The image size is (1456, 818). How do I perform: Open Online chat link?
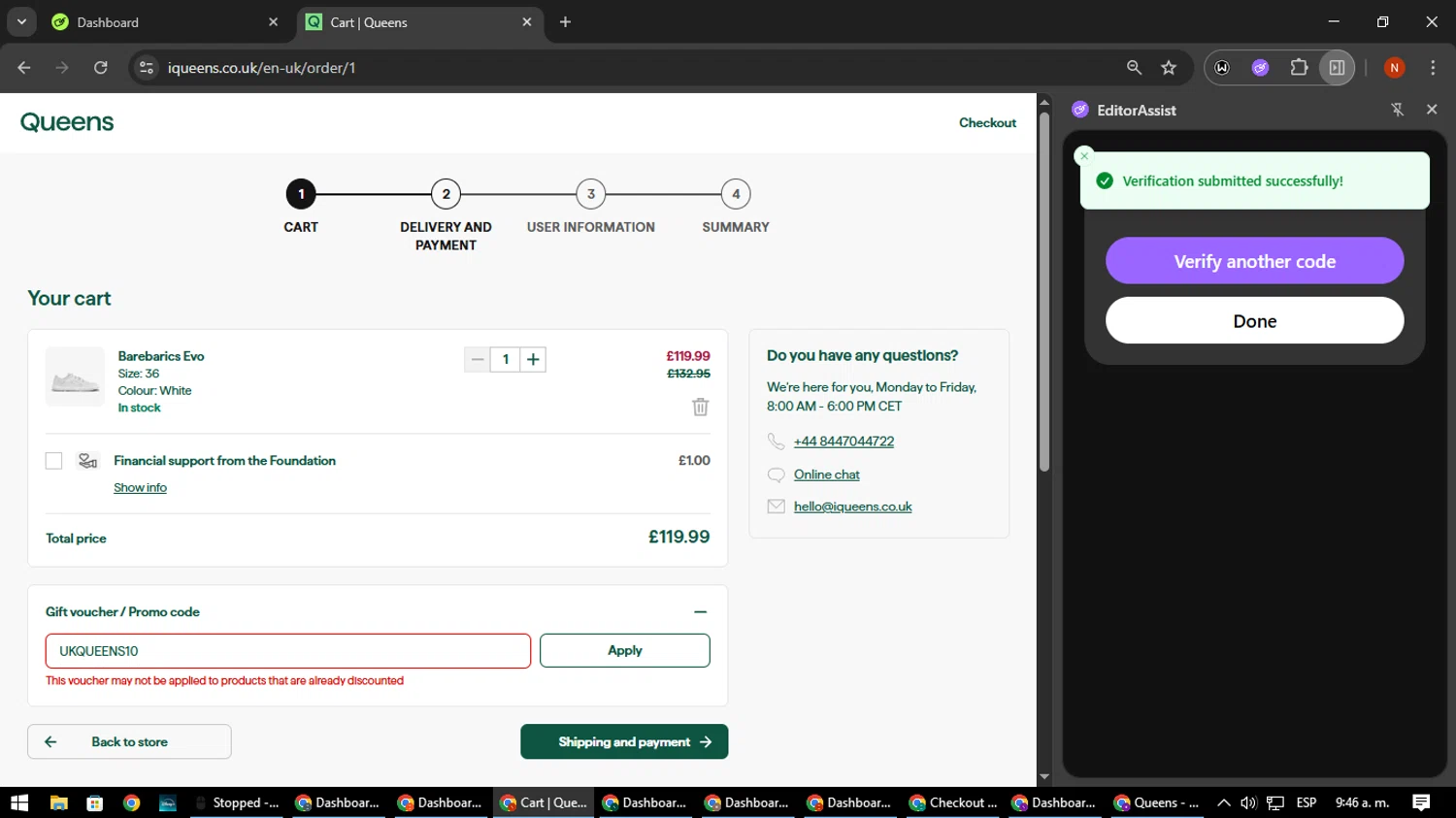(827, 474)
